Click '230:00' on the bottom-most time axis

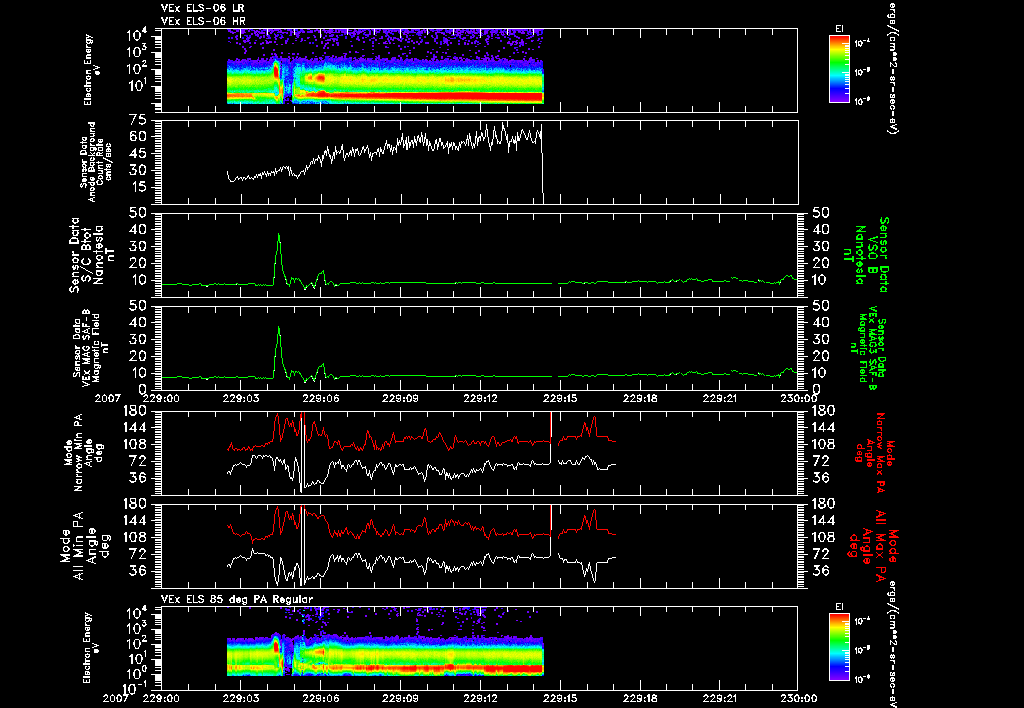tap(799, 698)
